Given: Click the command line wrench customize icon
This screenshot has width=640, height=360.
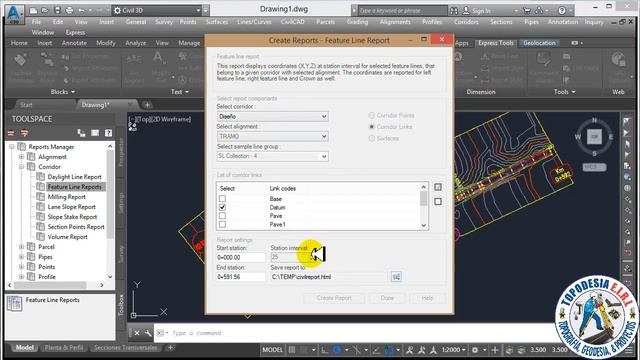Looking at the screenshot, I should point(148,333).
